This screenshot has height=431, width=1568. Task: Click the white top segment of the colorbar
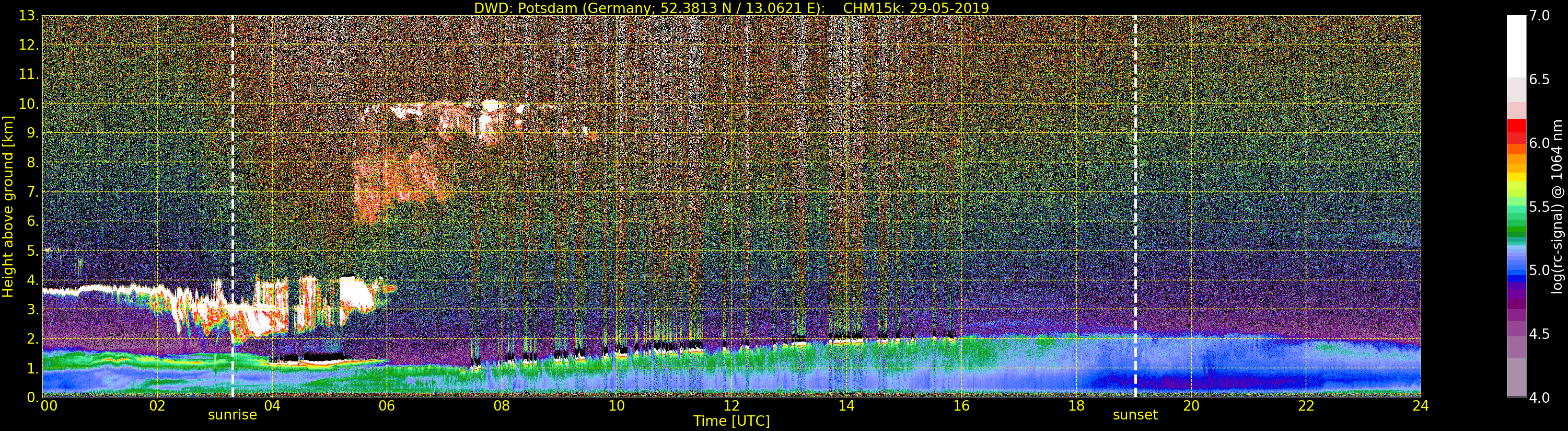[x=1516, y=46]
